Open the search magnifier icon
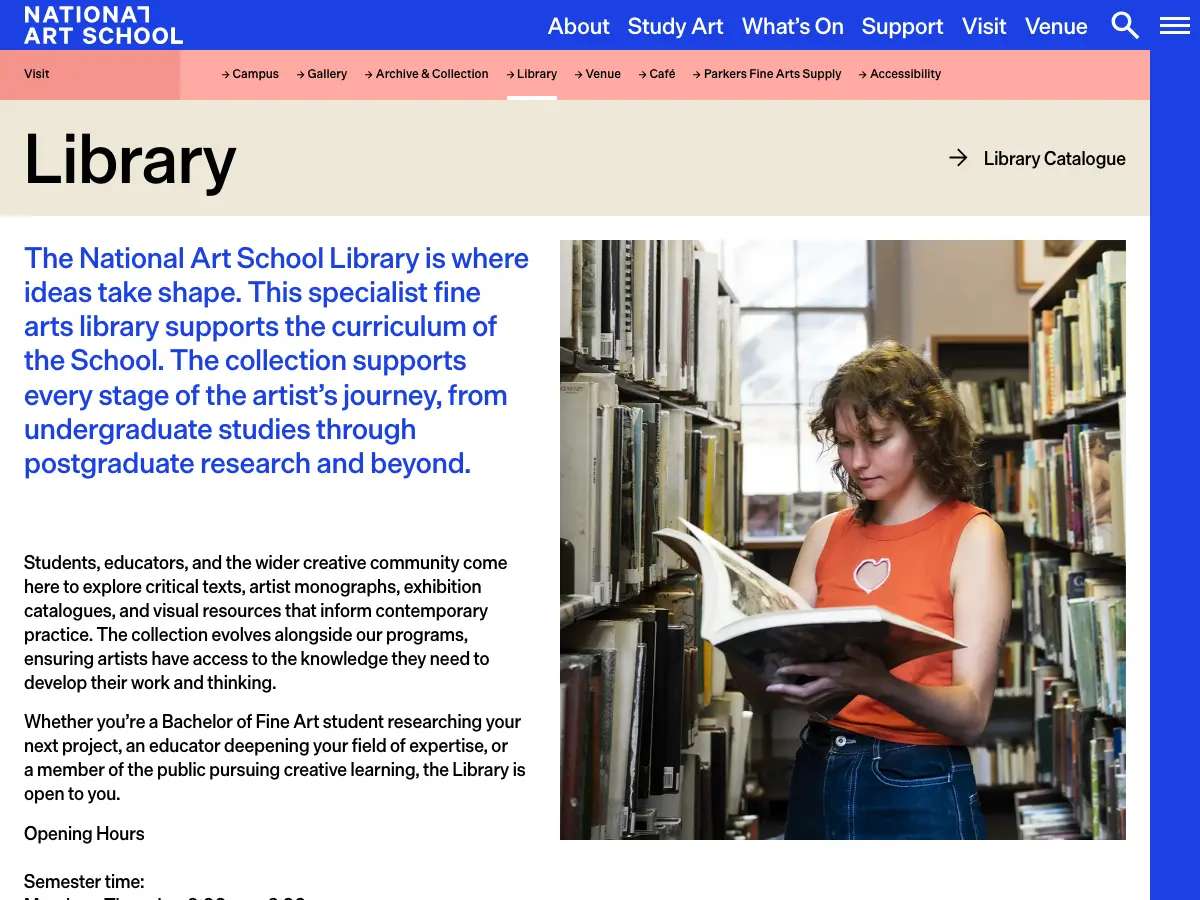Image resolution: width=1200 pixels, height=900 pixels. [x=1125, y=25]
